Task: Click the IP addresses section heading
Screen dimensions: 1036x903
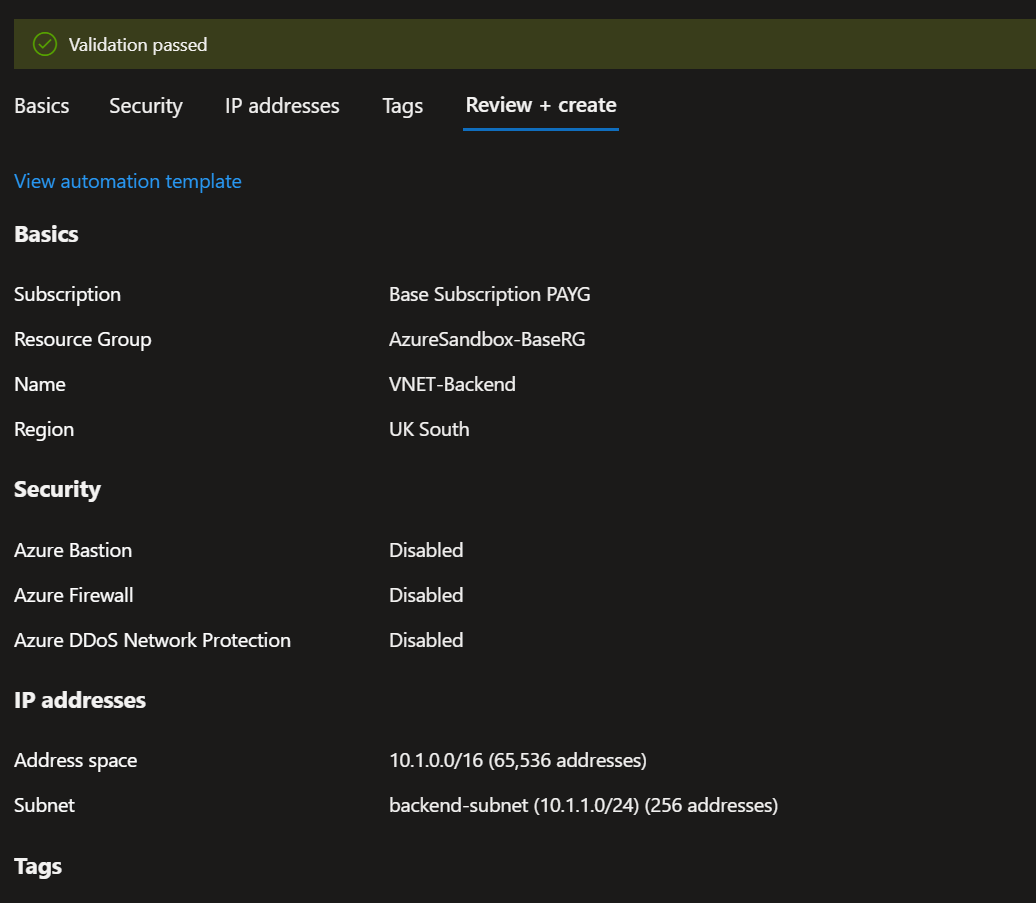Action: [x=80, y=700]
